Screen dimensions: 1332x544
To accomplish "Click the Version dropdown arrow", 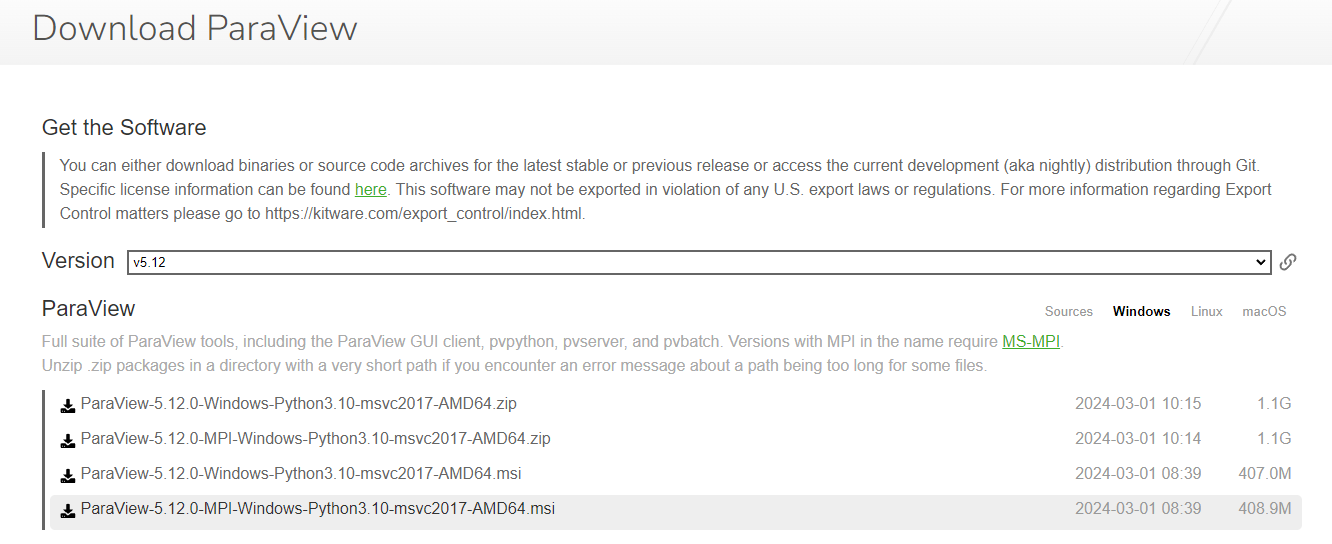I will [1260, 262].
